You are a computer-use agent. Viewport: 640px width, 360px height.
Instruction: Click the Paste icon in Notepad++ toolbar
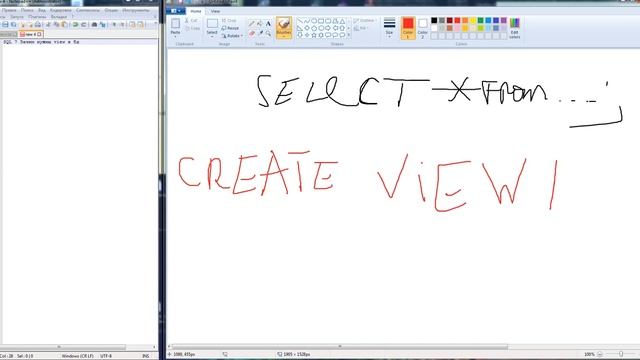click(x=64, y=24)
